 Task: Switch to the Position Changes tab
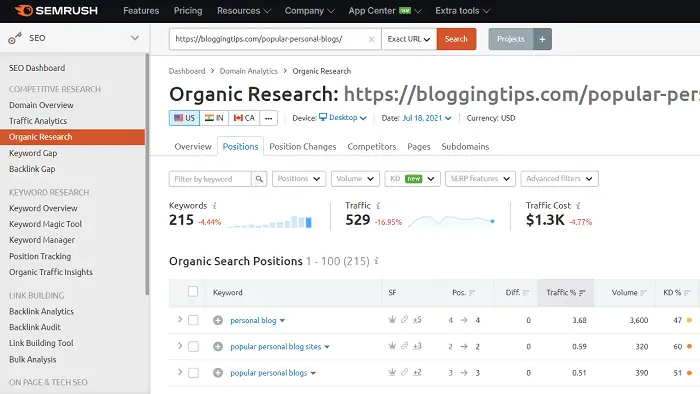pyautogui.click(x=303, y=147)
